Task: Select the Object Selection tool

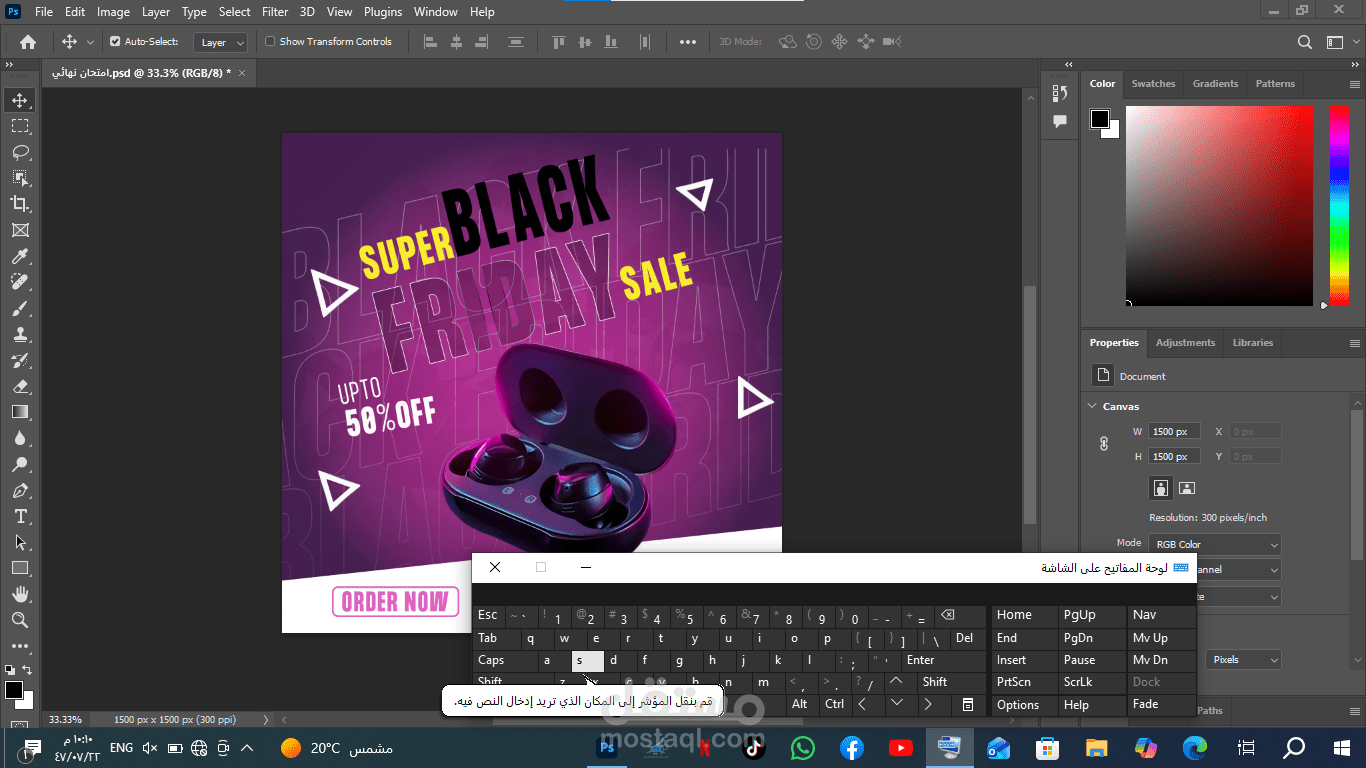Action: 20,178
